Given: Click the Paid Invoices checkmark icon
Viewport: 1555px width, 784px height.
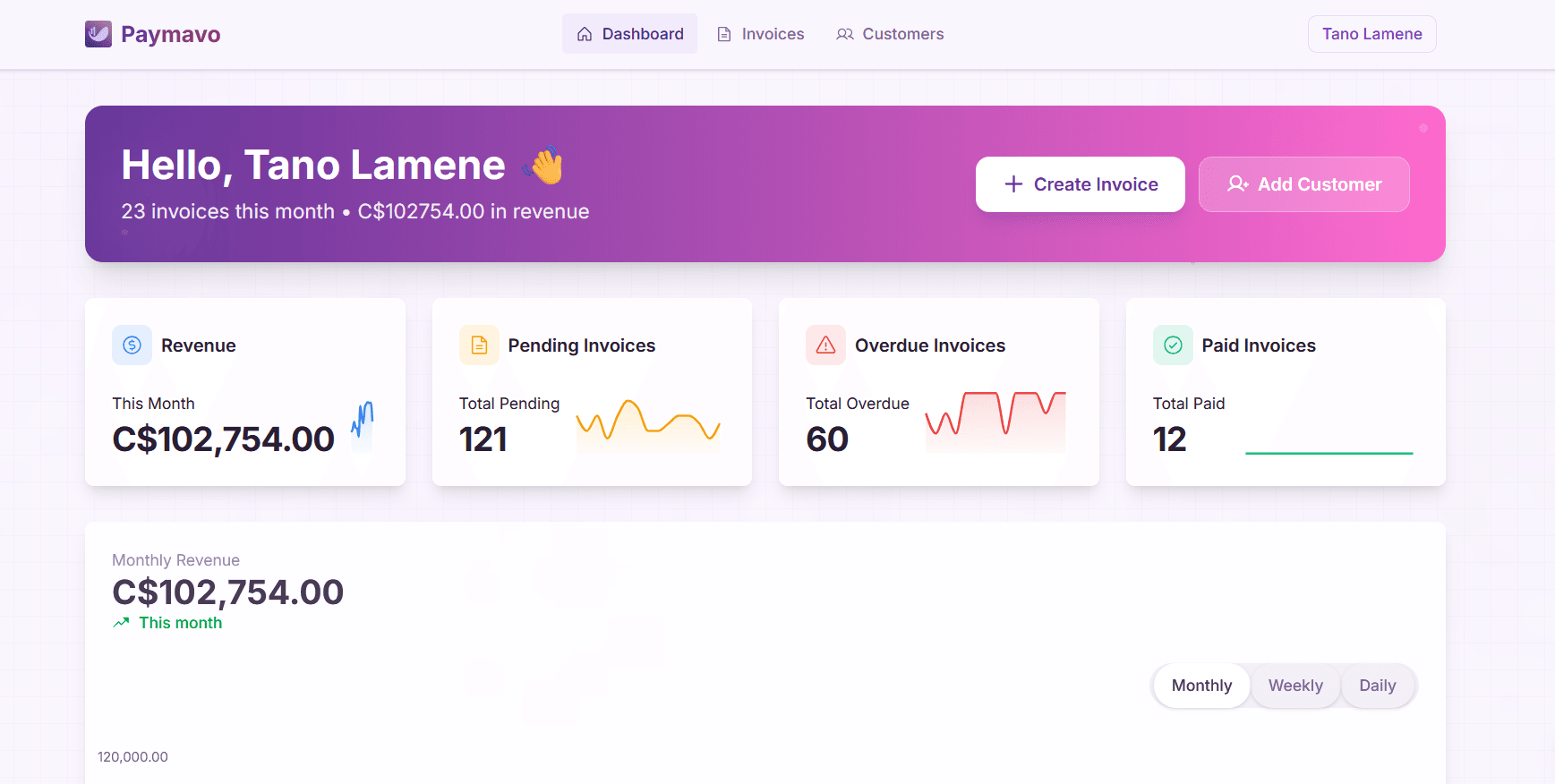Looking at the screenshot, I should pyautogui.click(x=1173, y=345).
